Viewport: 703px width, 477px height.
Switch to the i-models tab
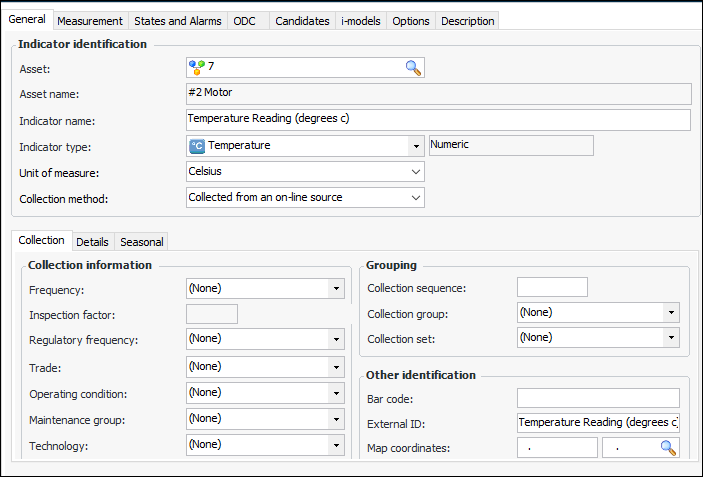[x=360, y=21]
